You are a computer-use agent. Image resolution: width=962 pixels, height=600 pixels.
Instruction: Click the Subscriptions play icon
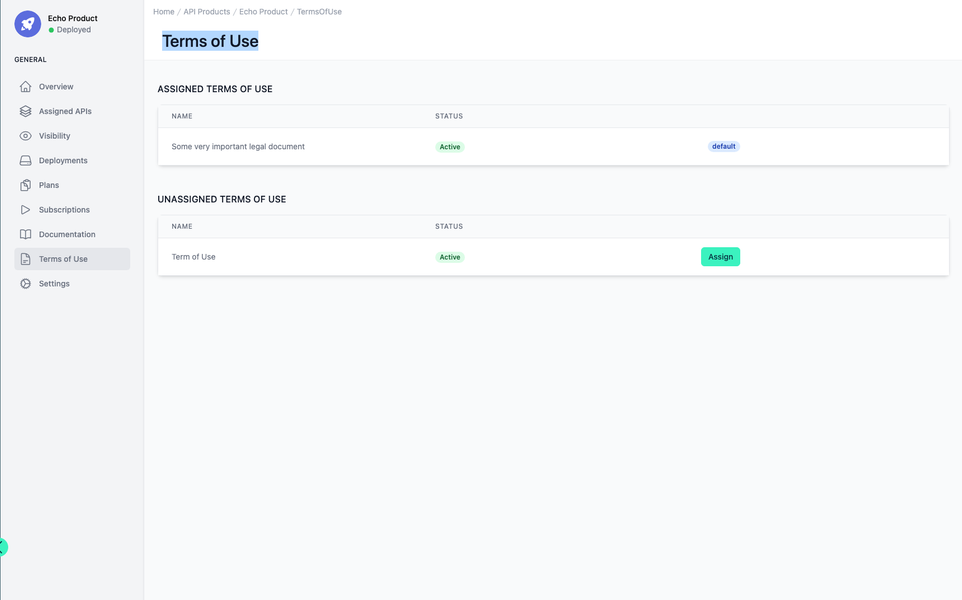pos(24,209)
